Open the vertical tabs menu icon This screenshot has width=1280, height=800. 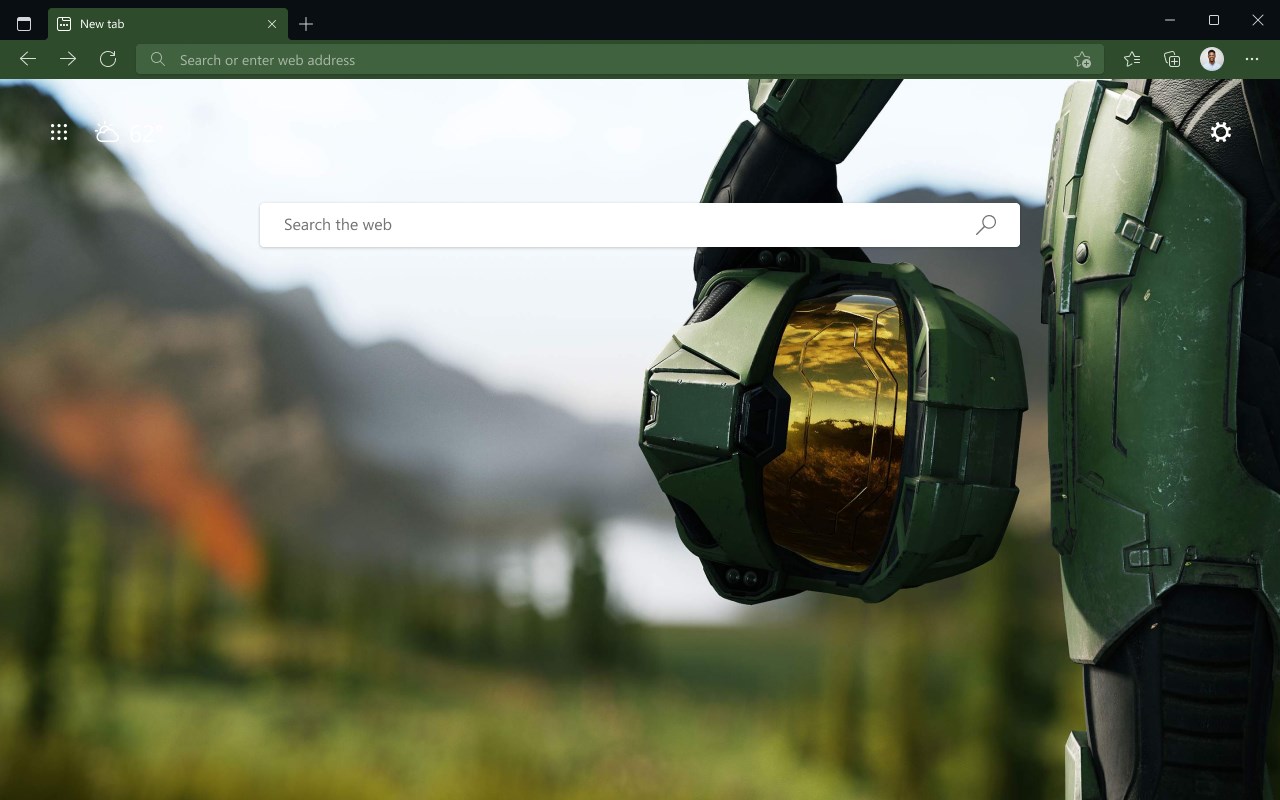click(24, 23)
